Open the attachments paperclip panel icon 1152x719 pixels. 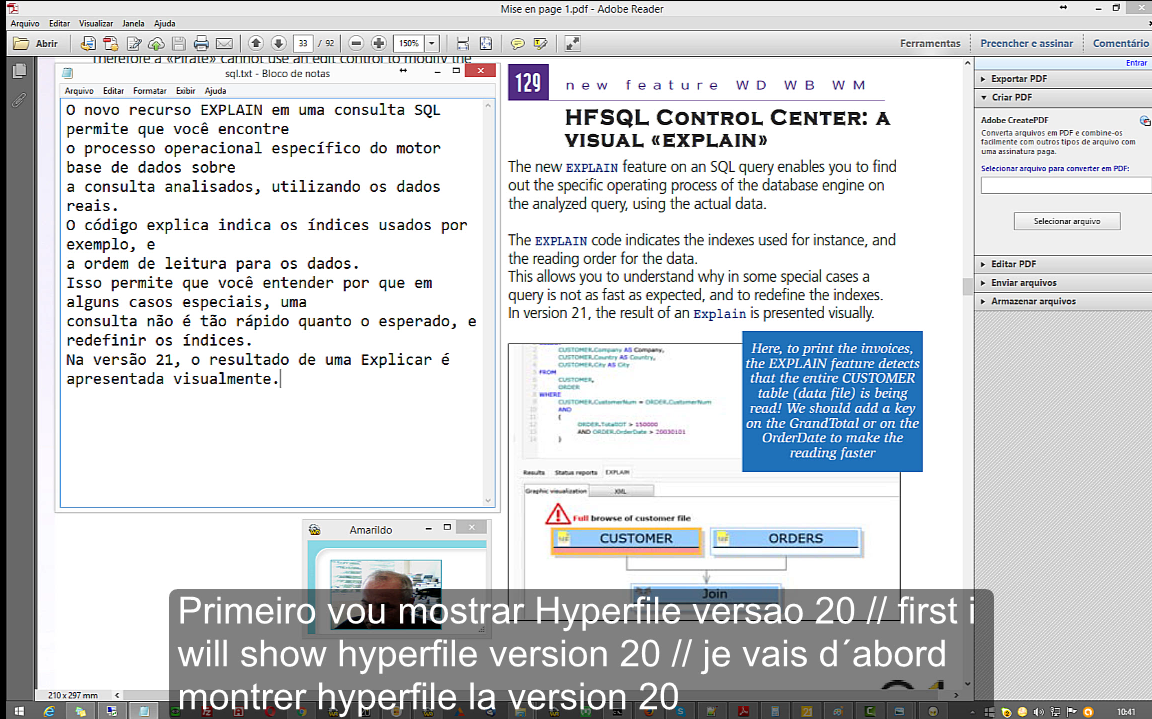tap(19, 100)
